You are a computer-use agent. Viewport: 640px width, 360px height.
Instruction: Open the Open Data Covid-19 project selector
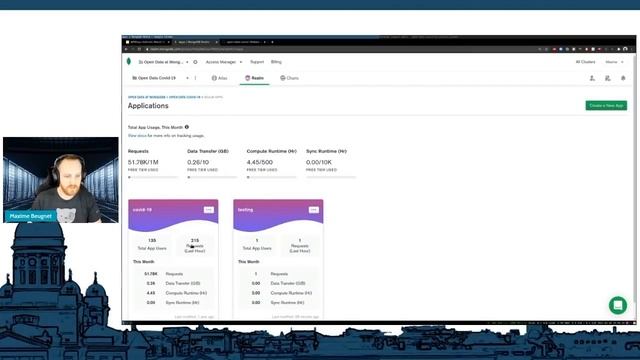pos(160,78)
